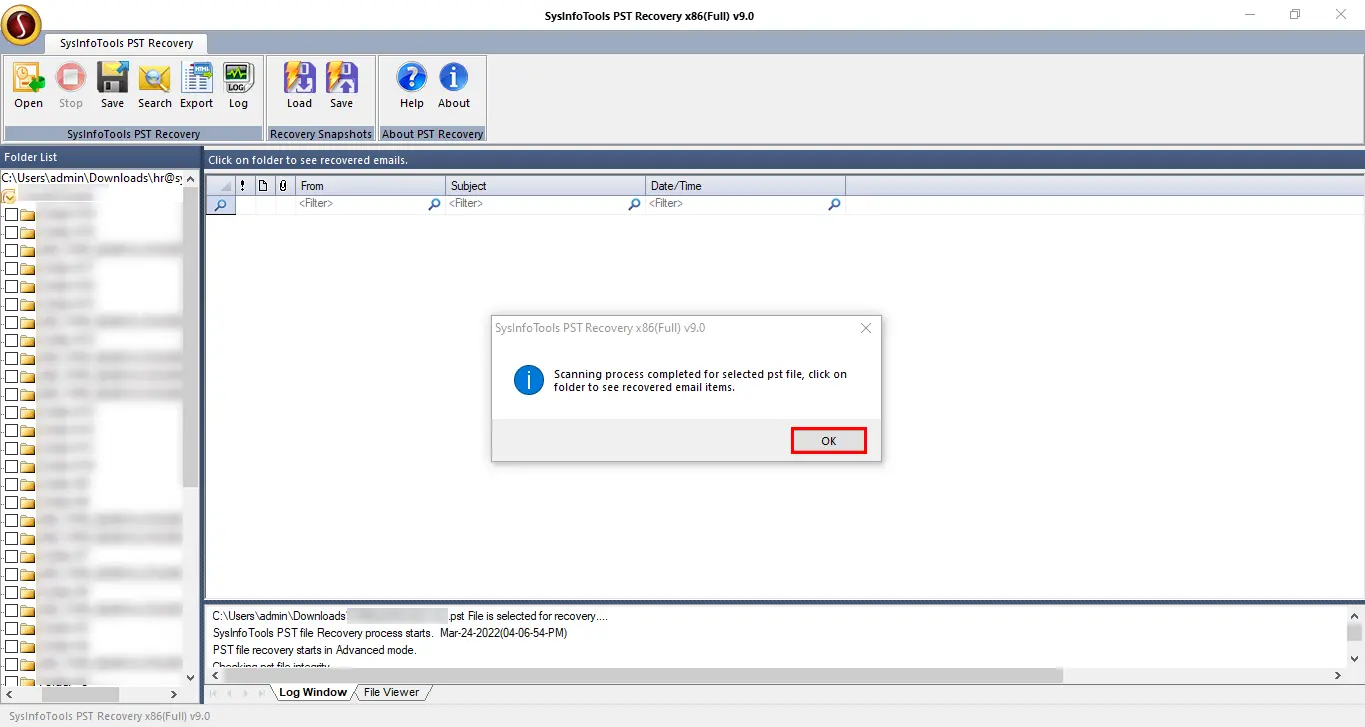Click the Date/Time filter magnifier icon

tap(834, 204)
